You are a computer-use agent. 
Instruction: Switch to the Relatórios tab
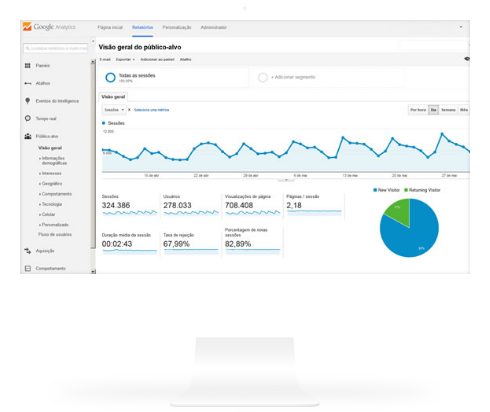coord(142,27)
